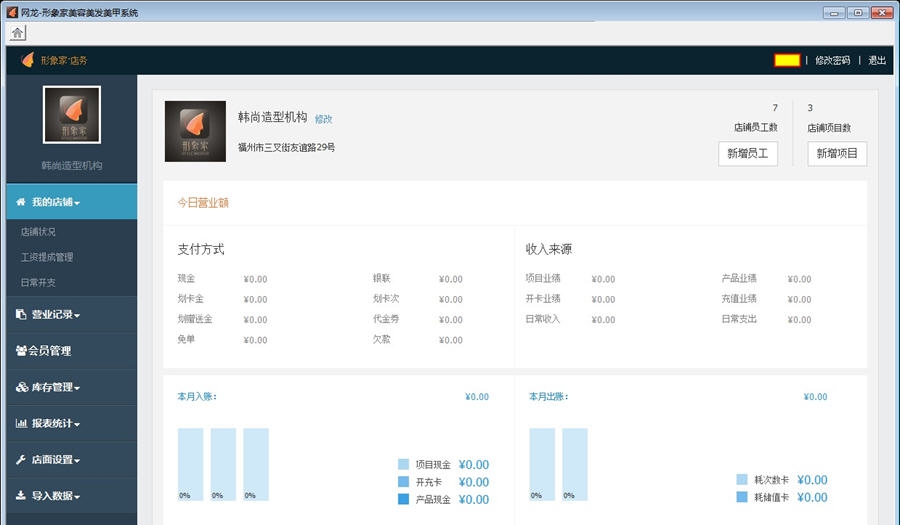The image size is (900, 525).
Task: Click the users icon beside 会员管理
Action: (x=21, y=351)
